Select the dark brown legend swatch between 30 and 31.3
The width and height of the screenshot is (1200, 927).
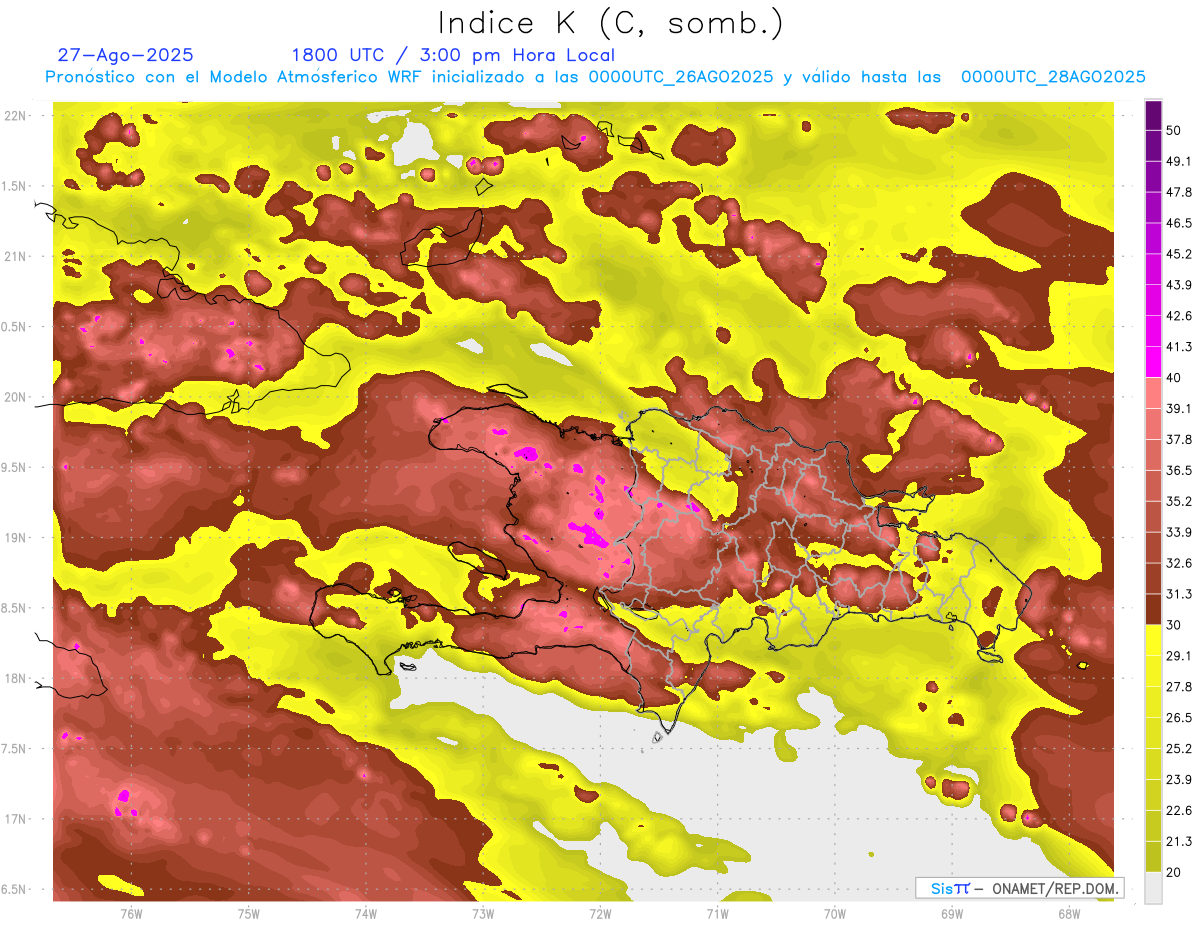click(x=1153, y=610)
